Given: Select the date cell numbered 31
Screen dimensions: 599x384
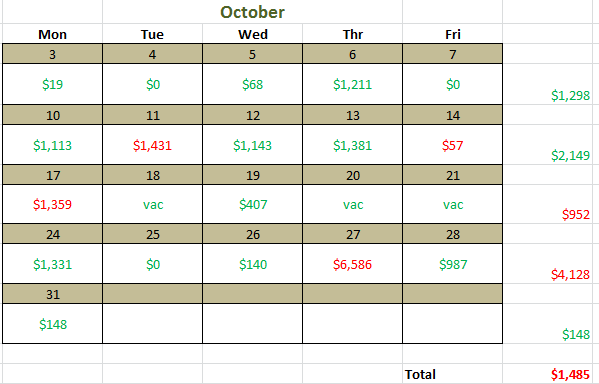Looking at the screenshot, I should [52, 294].
